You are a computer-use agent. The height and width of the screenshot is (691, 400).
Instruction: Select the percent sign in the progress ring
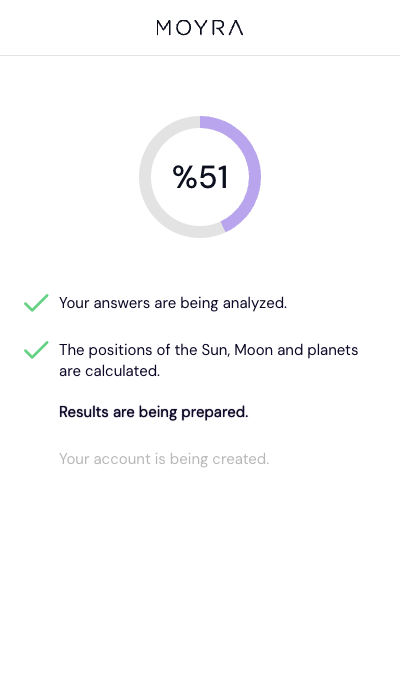(x=184, y=177)
